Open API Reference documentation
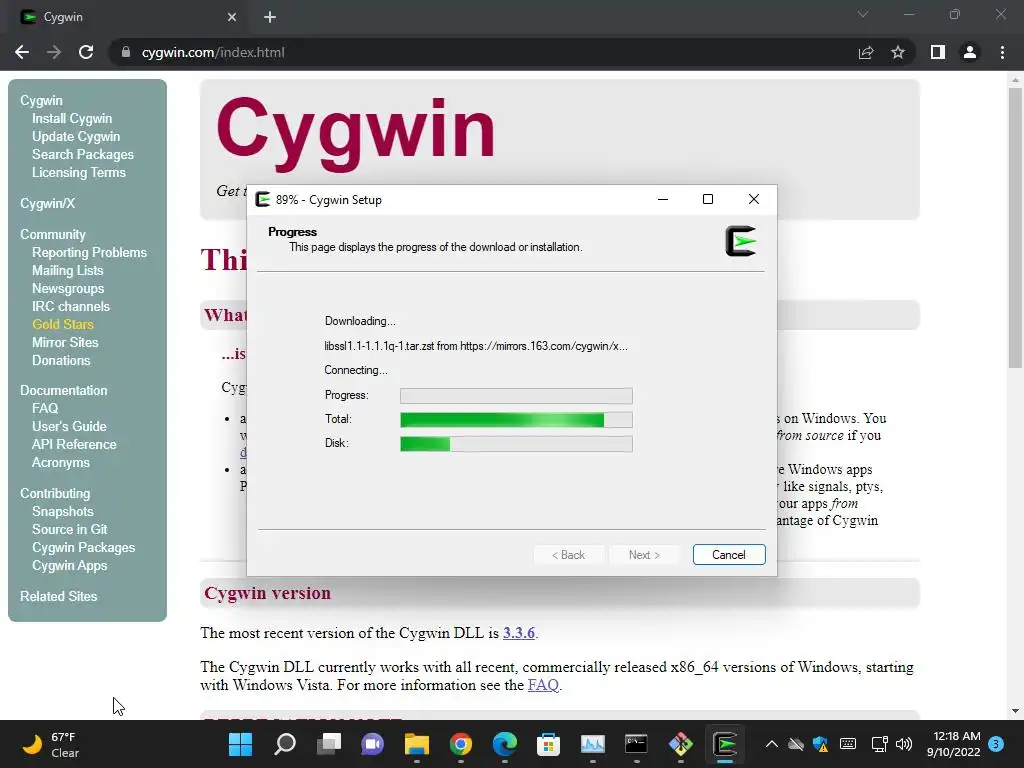This screenshot has height=768, width=1024. pos(74,444)
